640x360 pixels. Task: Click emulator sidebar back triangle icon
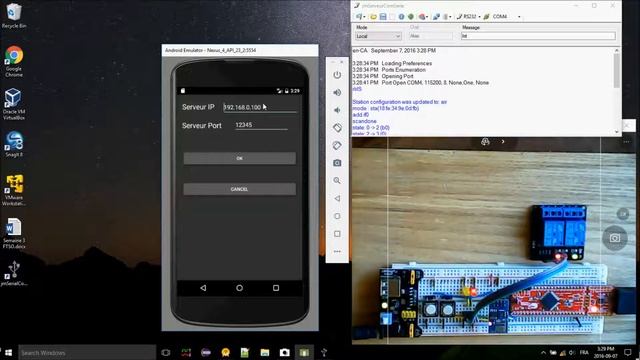click(x=337, y=198)
